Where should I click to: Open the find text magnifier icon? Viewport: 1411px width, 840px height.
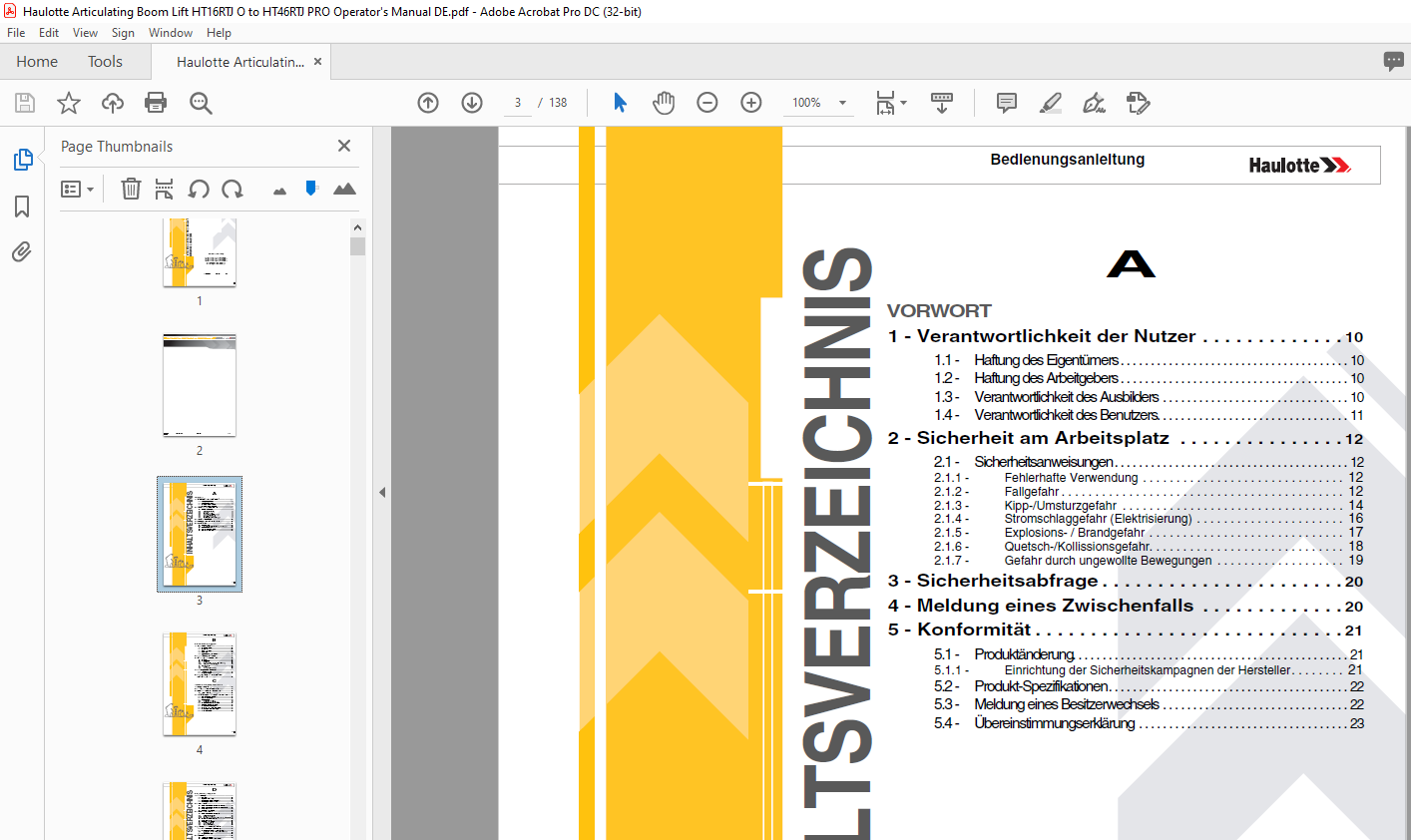click(x=201, y=103)
